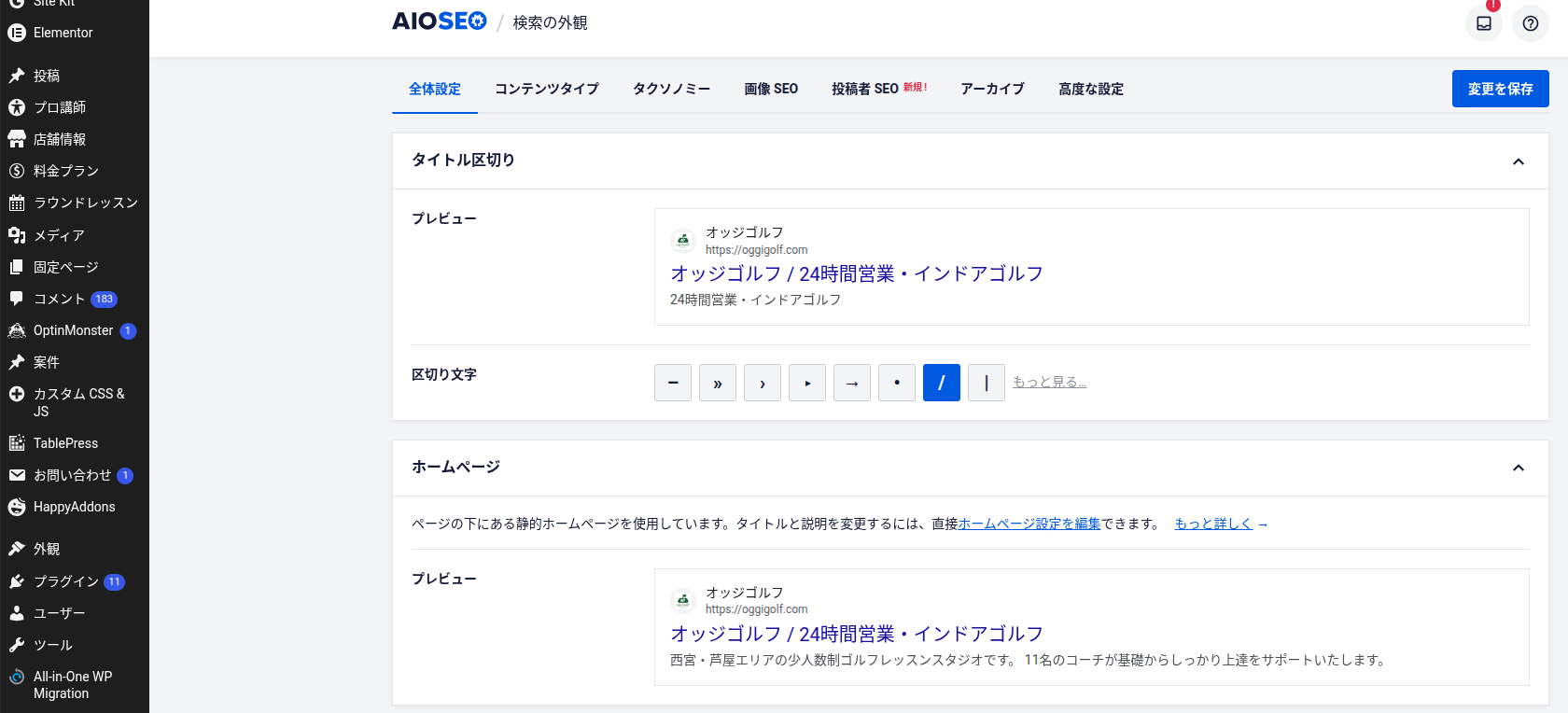Click the もっと見る... separator link
The height and width of the screenshot is (713, 1568).
pyautogui.click(x=1050, y=382)
